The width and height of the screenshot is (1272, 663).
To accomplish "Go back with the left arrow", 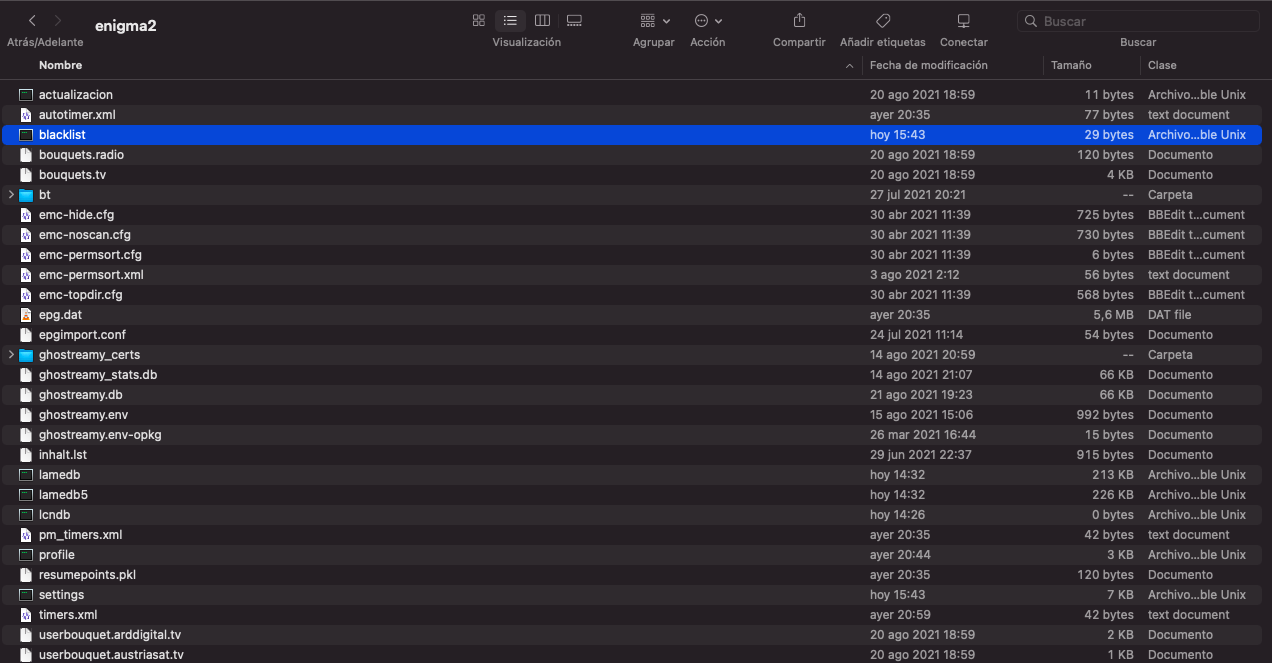I will (32, 21).
